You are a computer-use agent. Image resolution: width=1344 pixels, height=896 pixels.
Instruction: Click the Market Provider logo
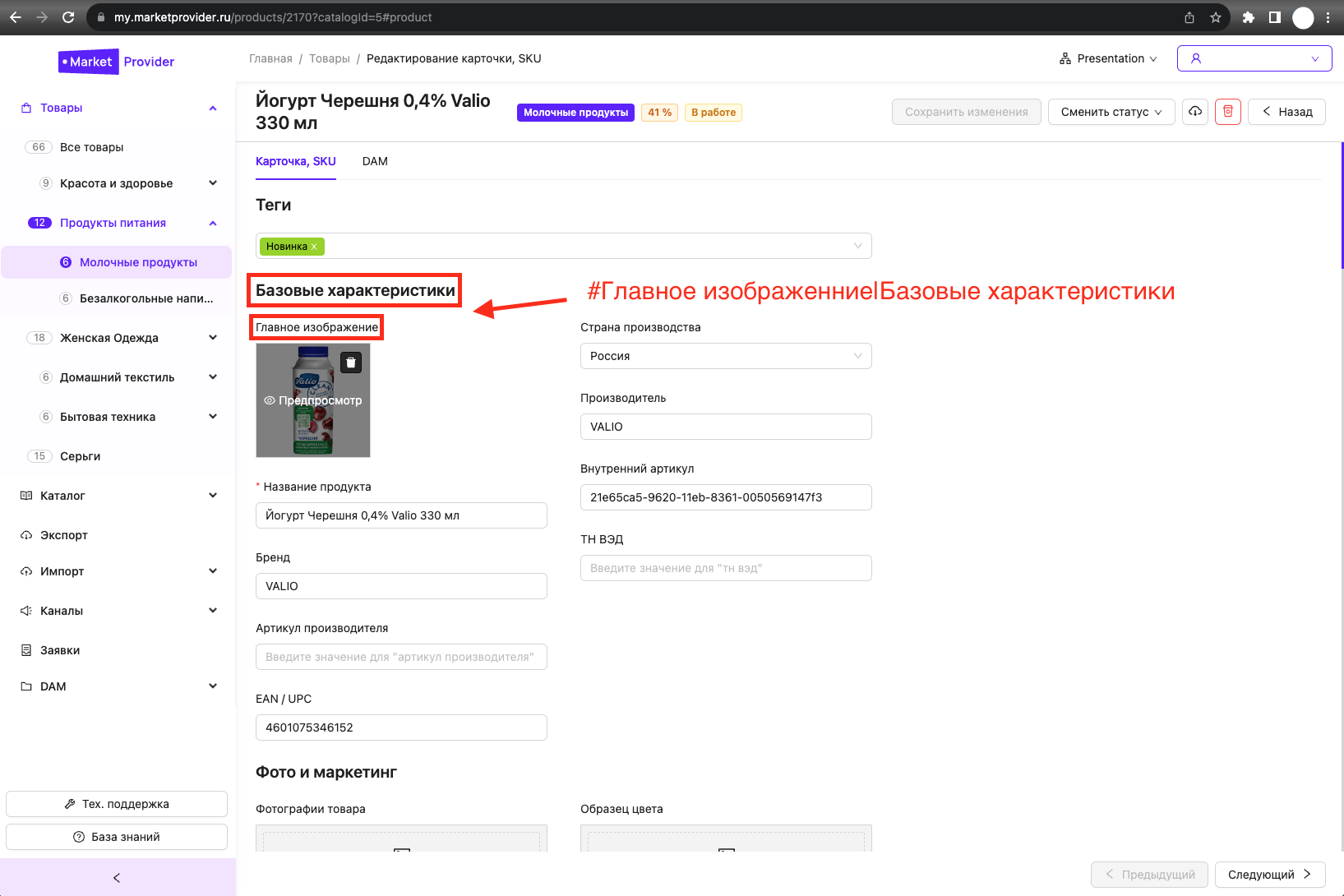tap(117, 62)
